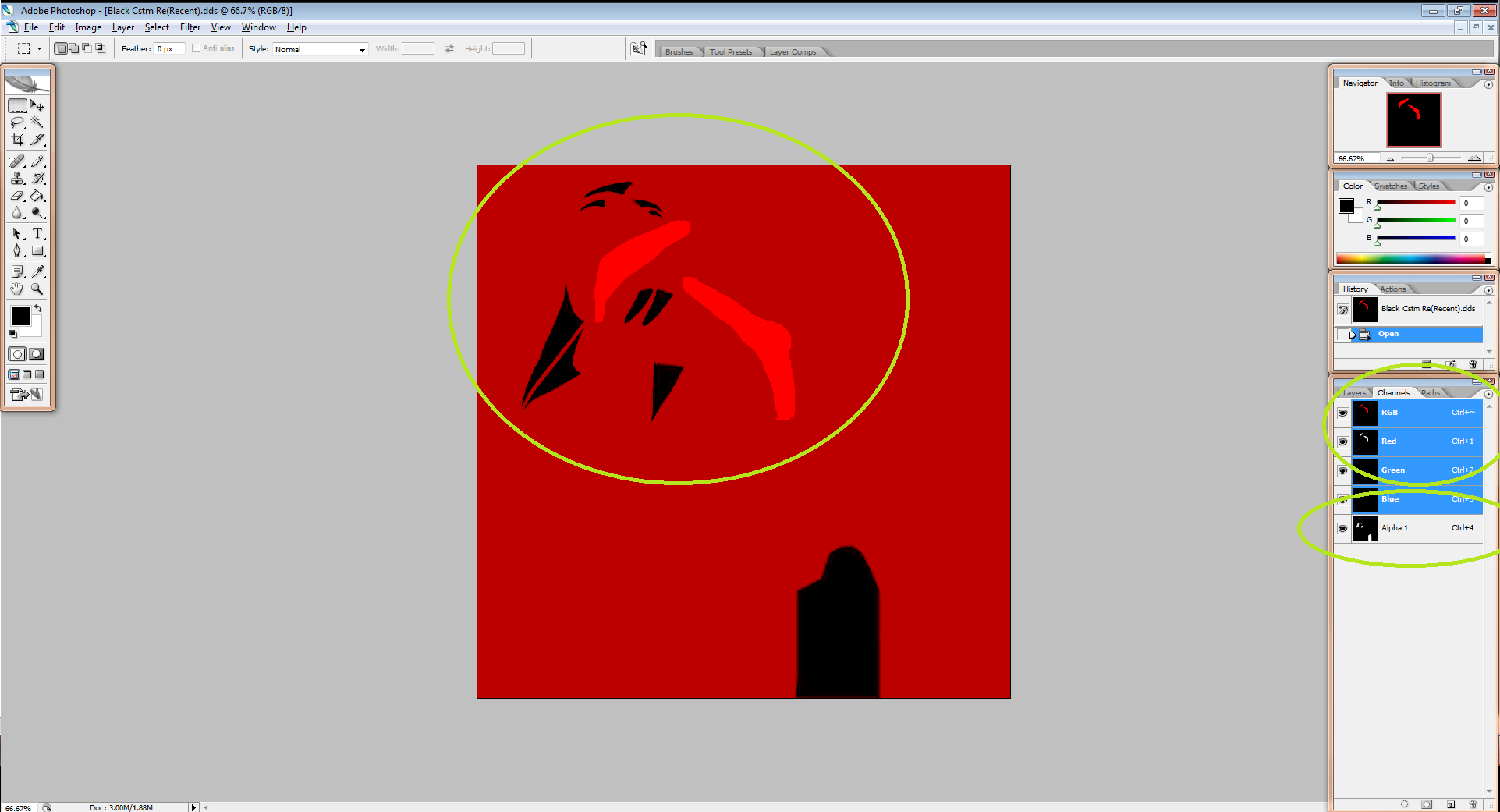Select the Hand tool
Image resolution: width=1500 pixels, height=812 pixels.
17,289
